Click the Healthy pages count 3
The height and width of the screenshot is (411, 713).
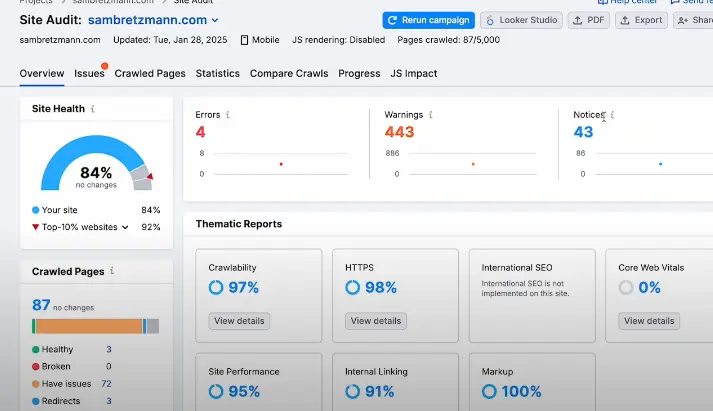[109, 349]
